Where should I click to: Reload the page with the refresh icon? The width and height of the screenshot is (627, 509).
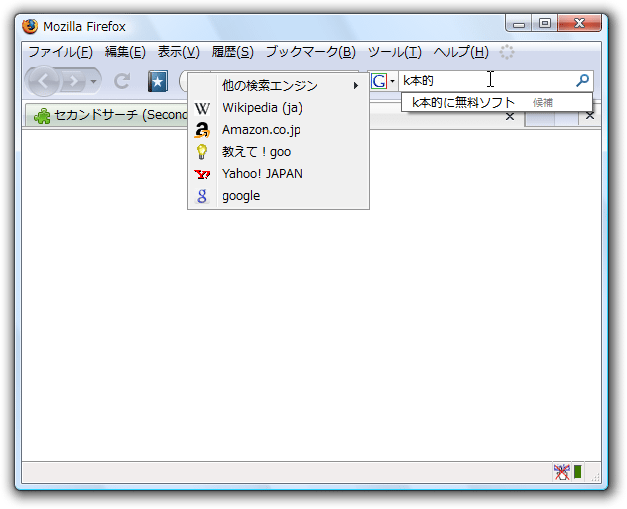pyautogui.click(x=122, y=81)
